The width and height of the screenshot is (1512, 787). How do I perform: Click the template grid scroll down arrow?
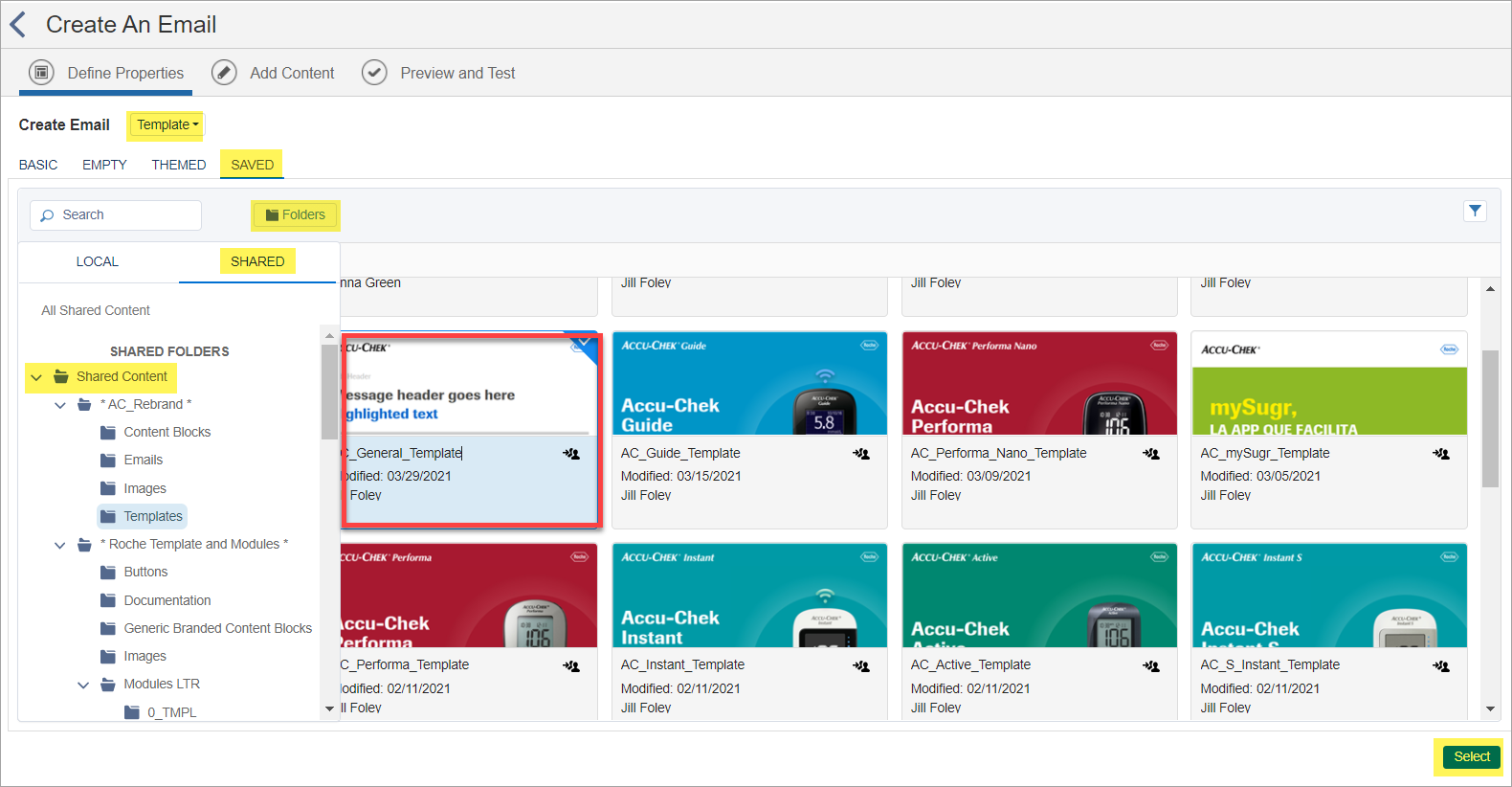coord(1490,709)
